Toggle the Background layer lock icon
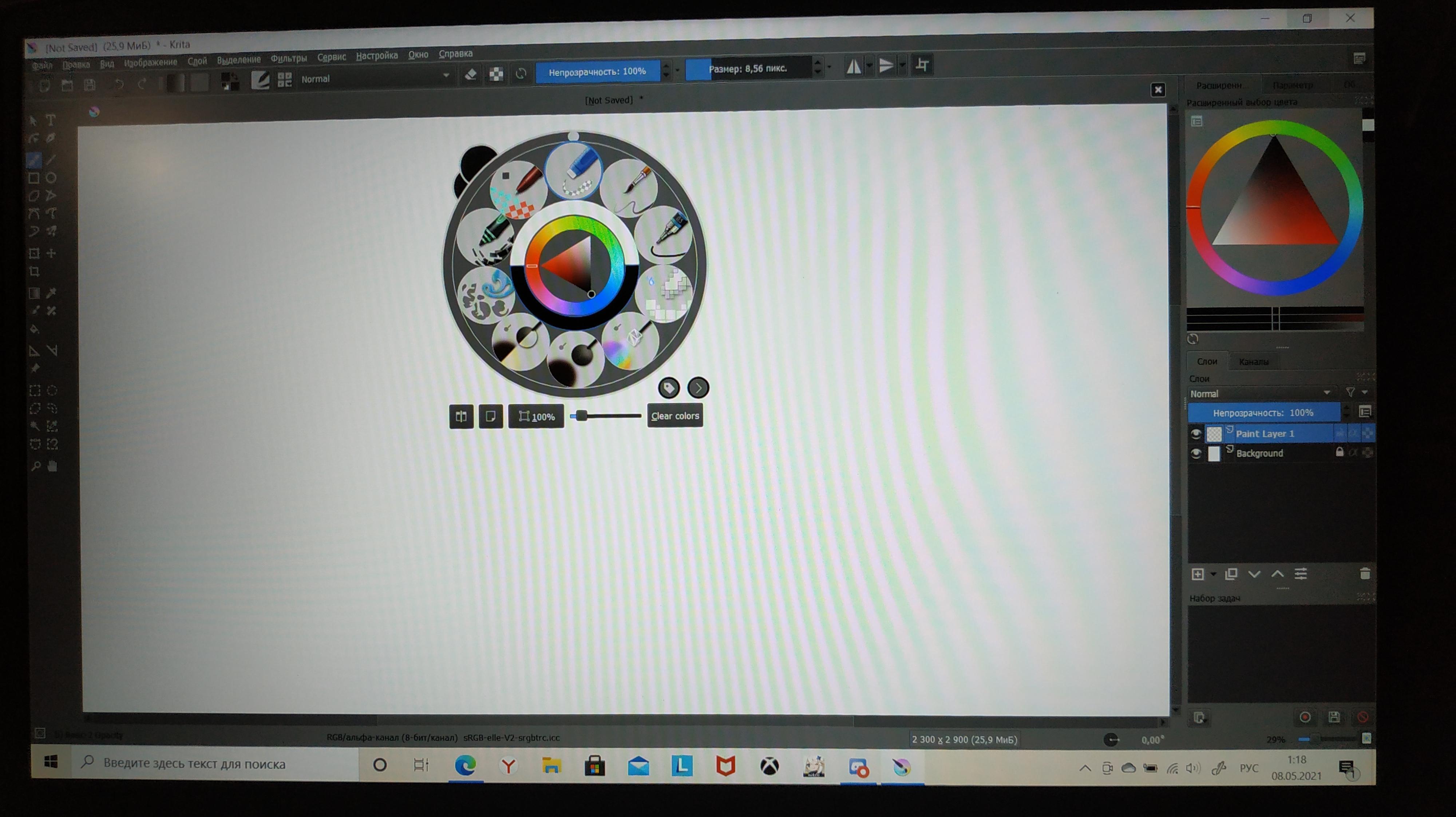1456x817 pixels. pyautogui.click(x=1339, y=452)
